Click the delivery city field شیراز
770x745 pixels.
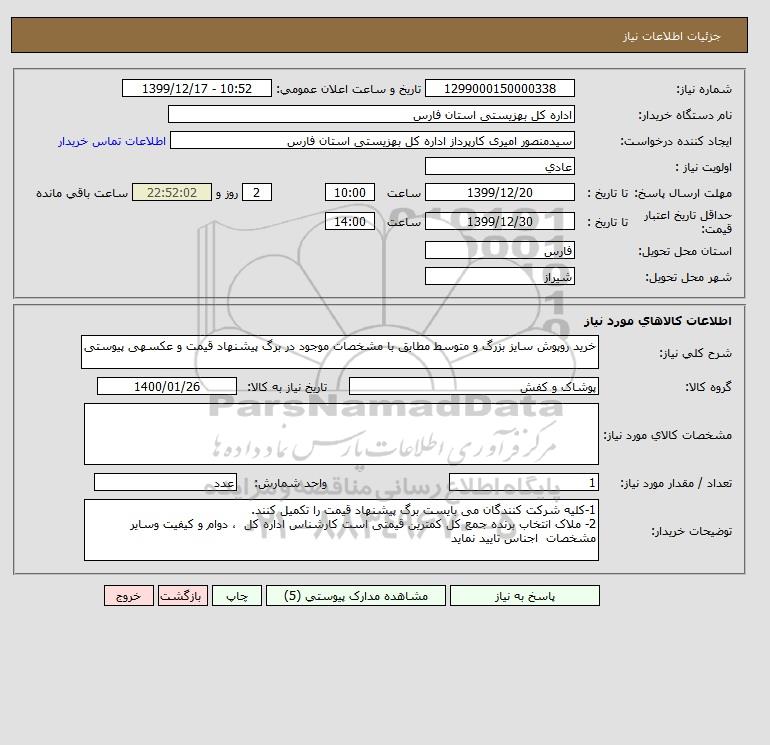(499, 276)
